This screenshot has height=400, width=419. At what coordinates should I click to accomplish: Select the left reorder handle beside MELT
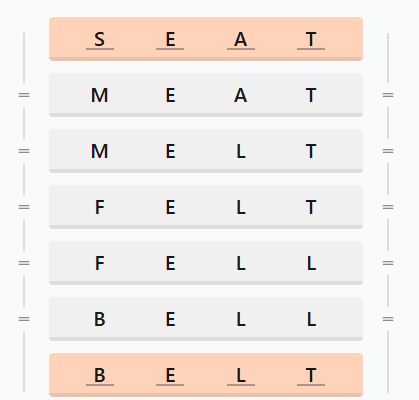[24, 151]
